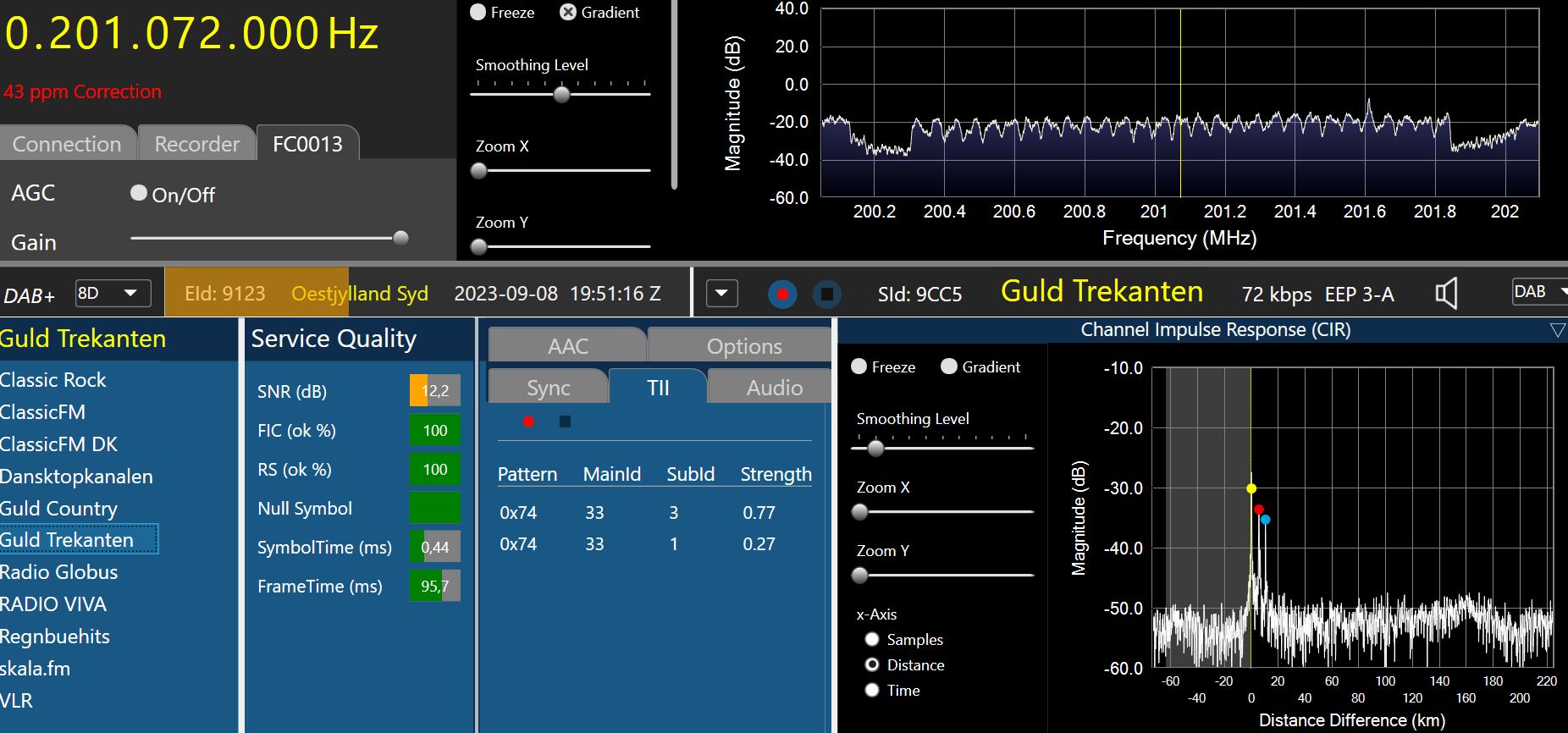This screenshot has height=733, width=1568.
Task: Select Radio Globus from service list
Action: (59, 572)
